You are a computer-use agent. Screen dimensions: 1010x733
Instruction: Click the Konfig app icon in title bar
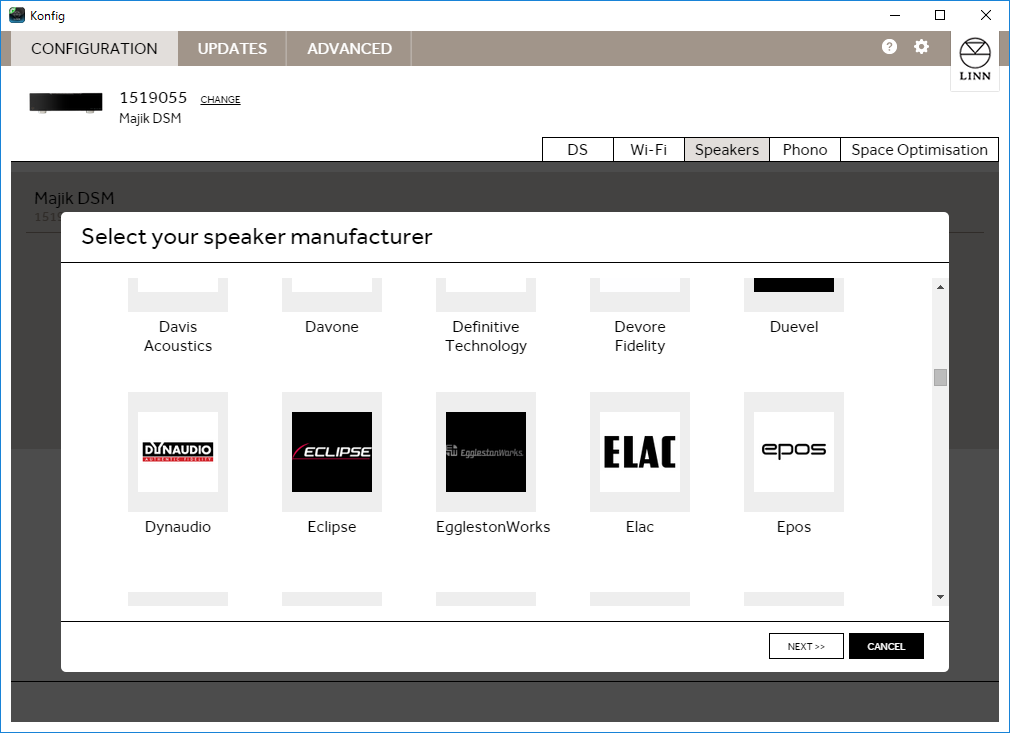17,15
